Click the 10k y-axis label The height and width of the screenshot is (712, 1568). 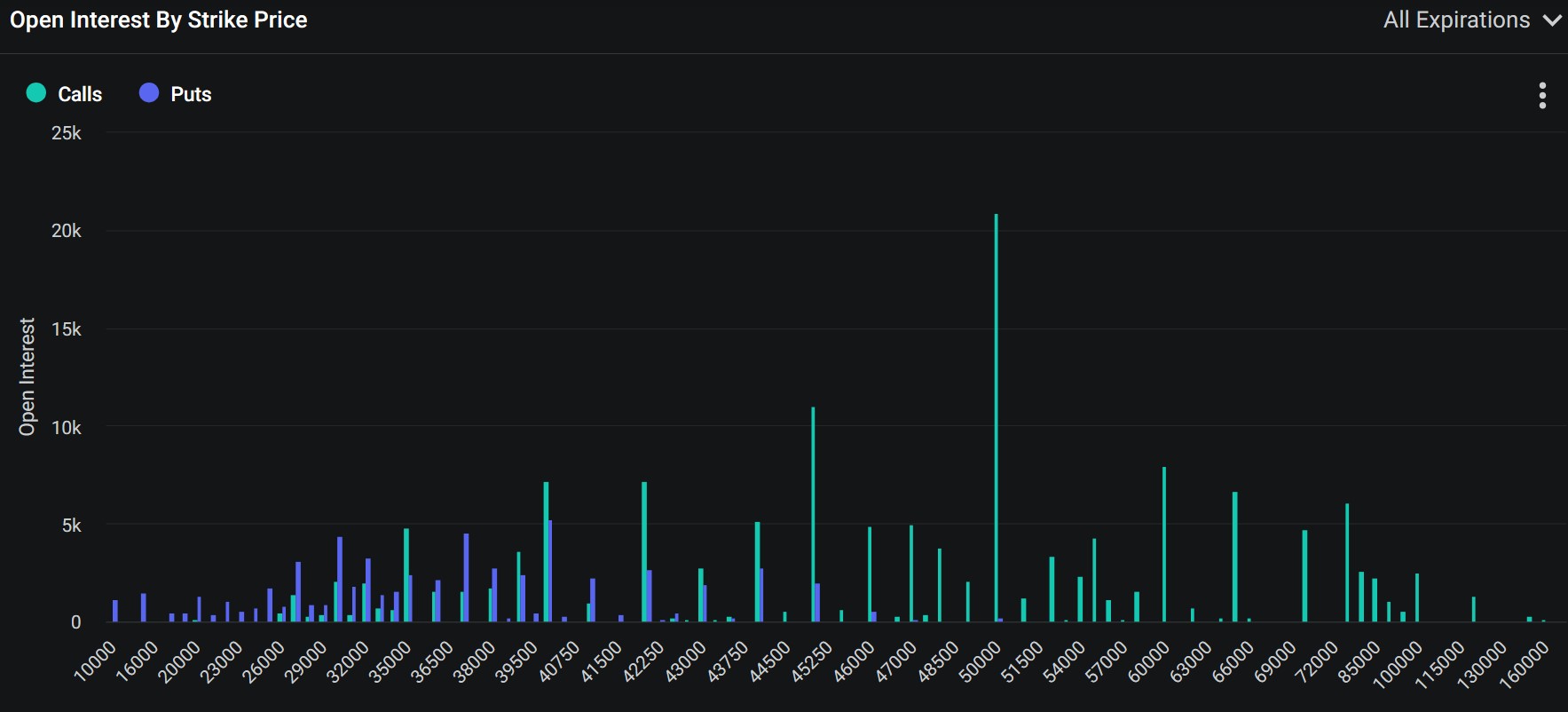coord(67,428)
